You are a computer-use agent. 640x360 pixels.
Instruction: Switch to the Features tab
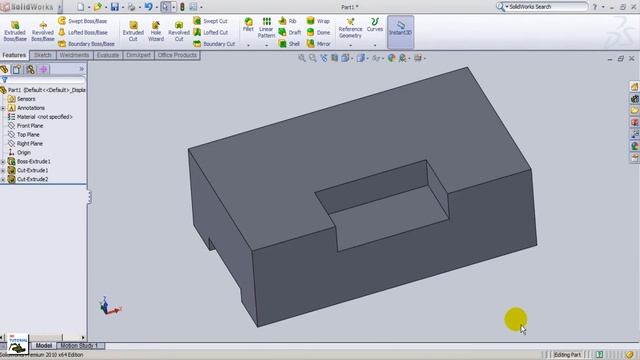click(x=14, y=55)
